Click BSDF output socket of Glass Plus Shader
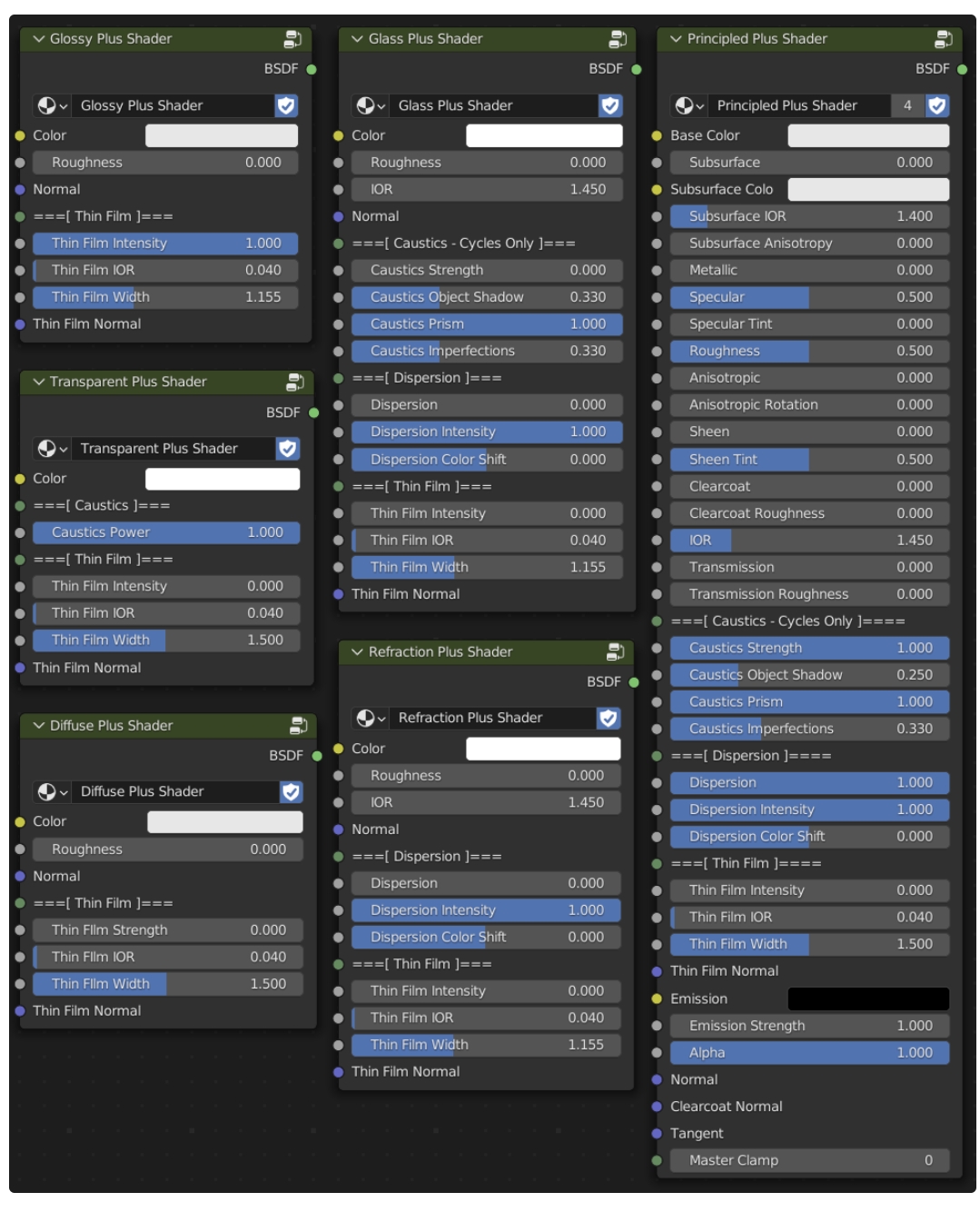The width and height of the screenshot is (980, 1212). pyautogui.click(x=637, y=69)
